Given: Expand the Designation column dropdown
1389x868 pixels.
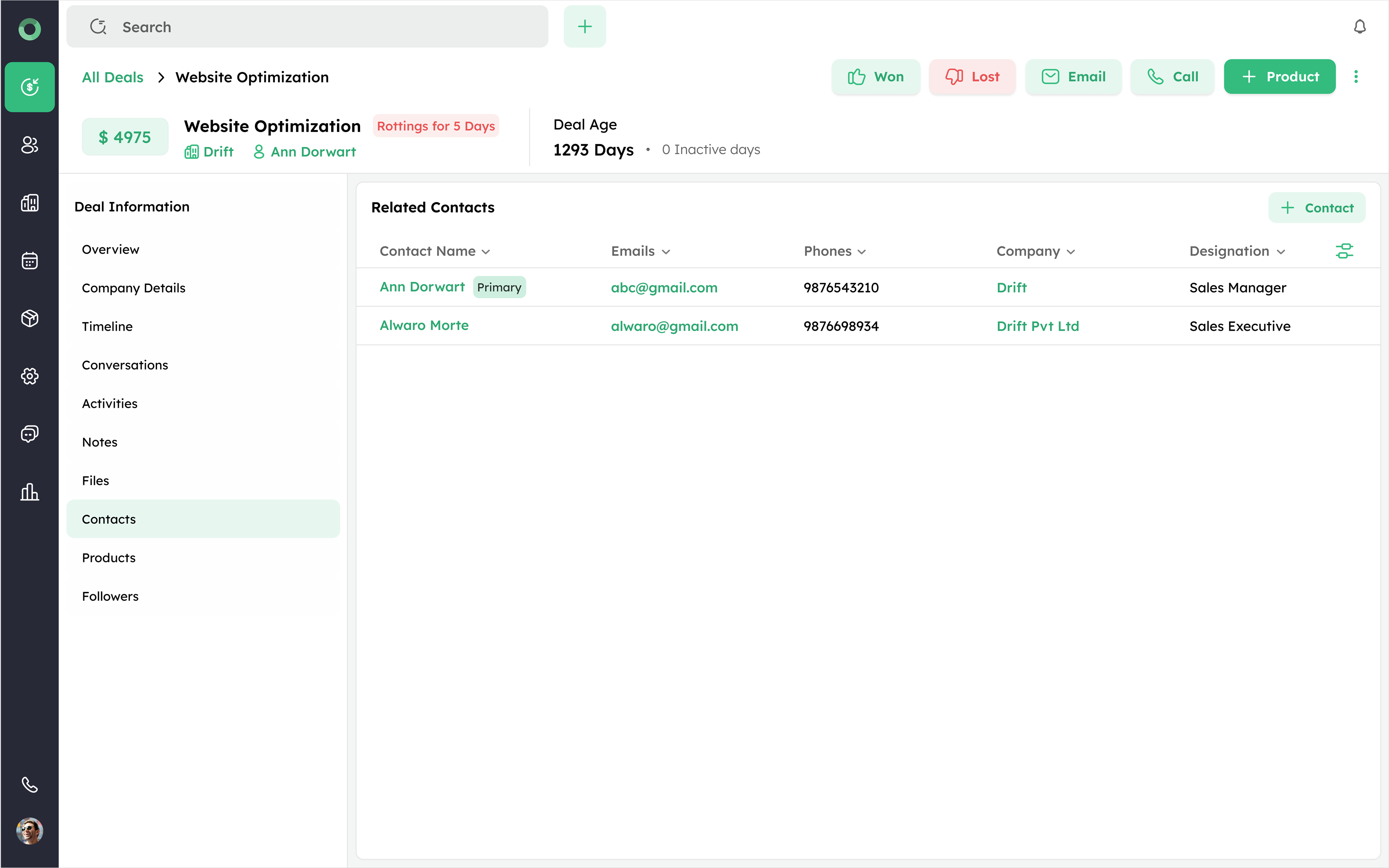Looking at the screenshot, I should 1281,252.
